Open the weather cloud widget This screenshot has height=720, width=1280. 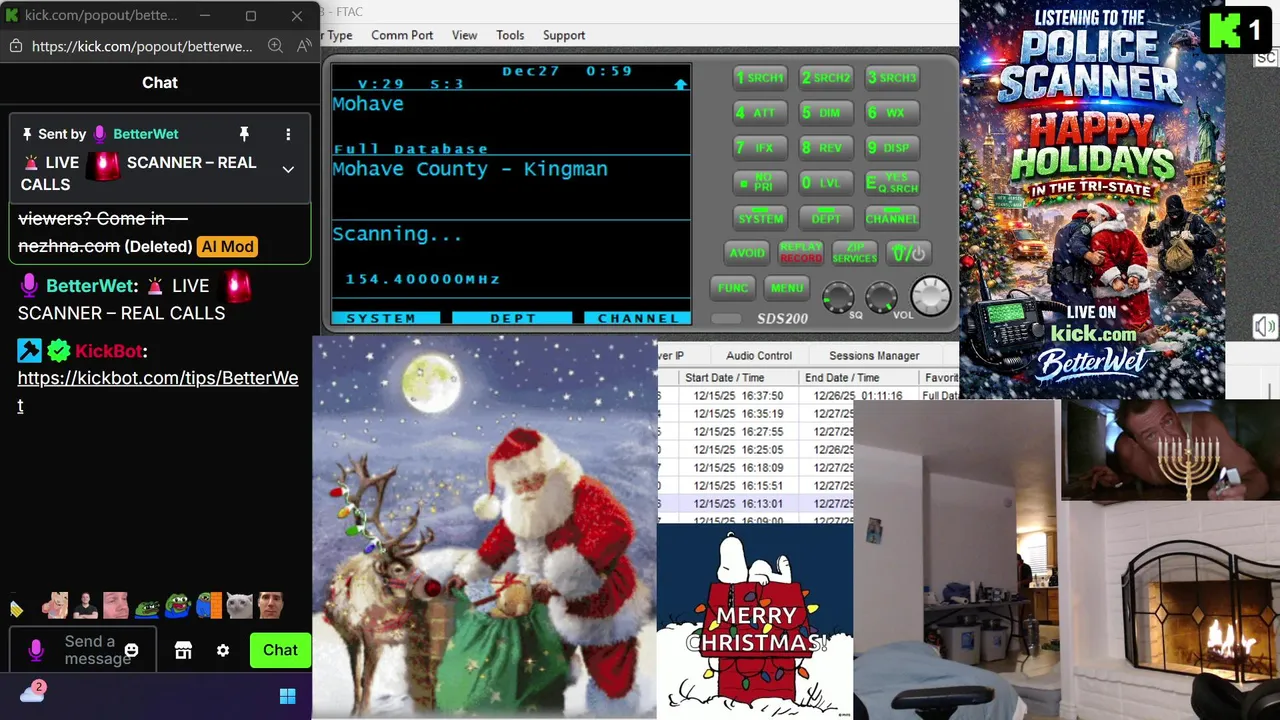[x=33, y=692]
